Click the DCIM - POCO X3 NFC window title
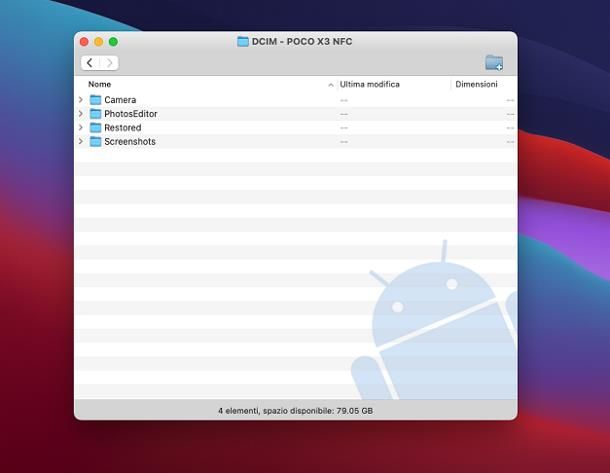The width and height of the screenshot is (610, 473). click(302, 41)
